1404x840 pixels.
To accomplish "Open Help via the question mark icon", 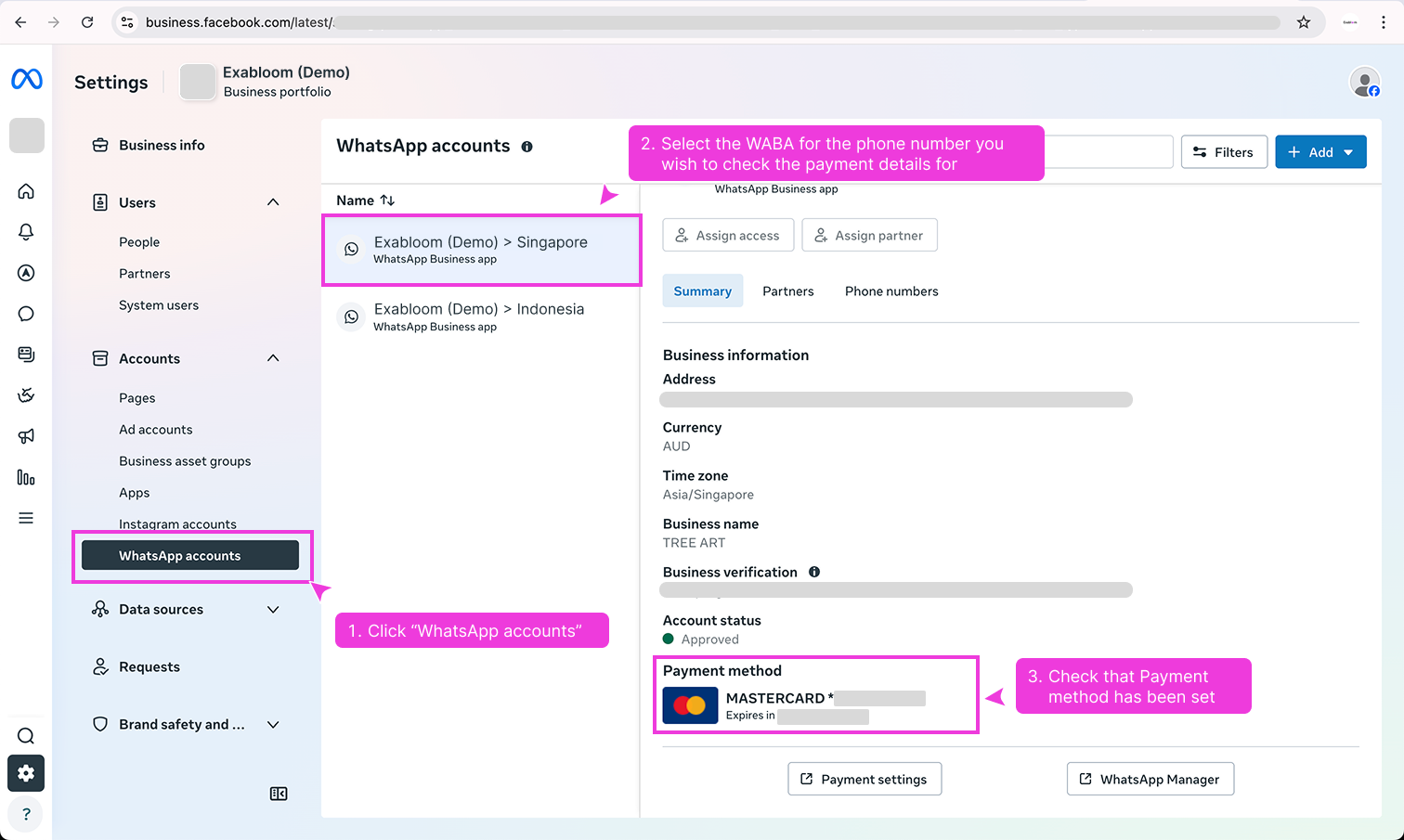I will coord(25,814).
